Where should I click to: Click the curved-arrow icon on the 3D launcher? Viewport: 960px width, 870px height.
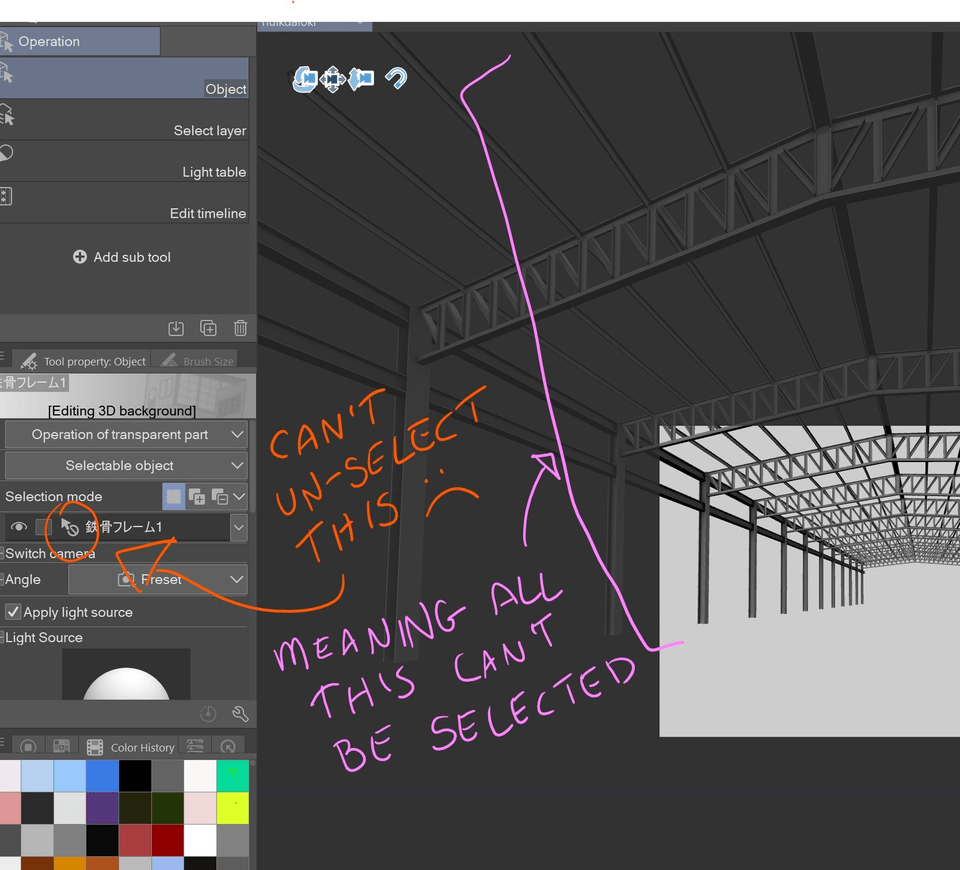pos(396,79)
